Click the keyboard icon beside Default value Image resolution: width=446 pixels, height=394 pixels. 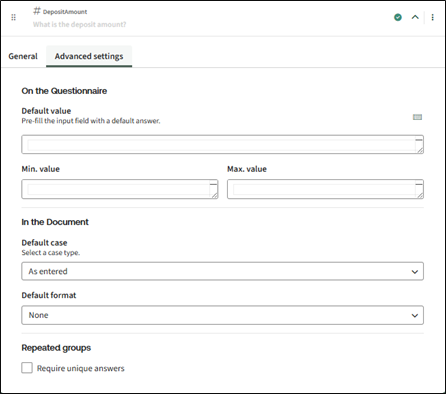(x=417, y=117)
